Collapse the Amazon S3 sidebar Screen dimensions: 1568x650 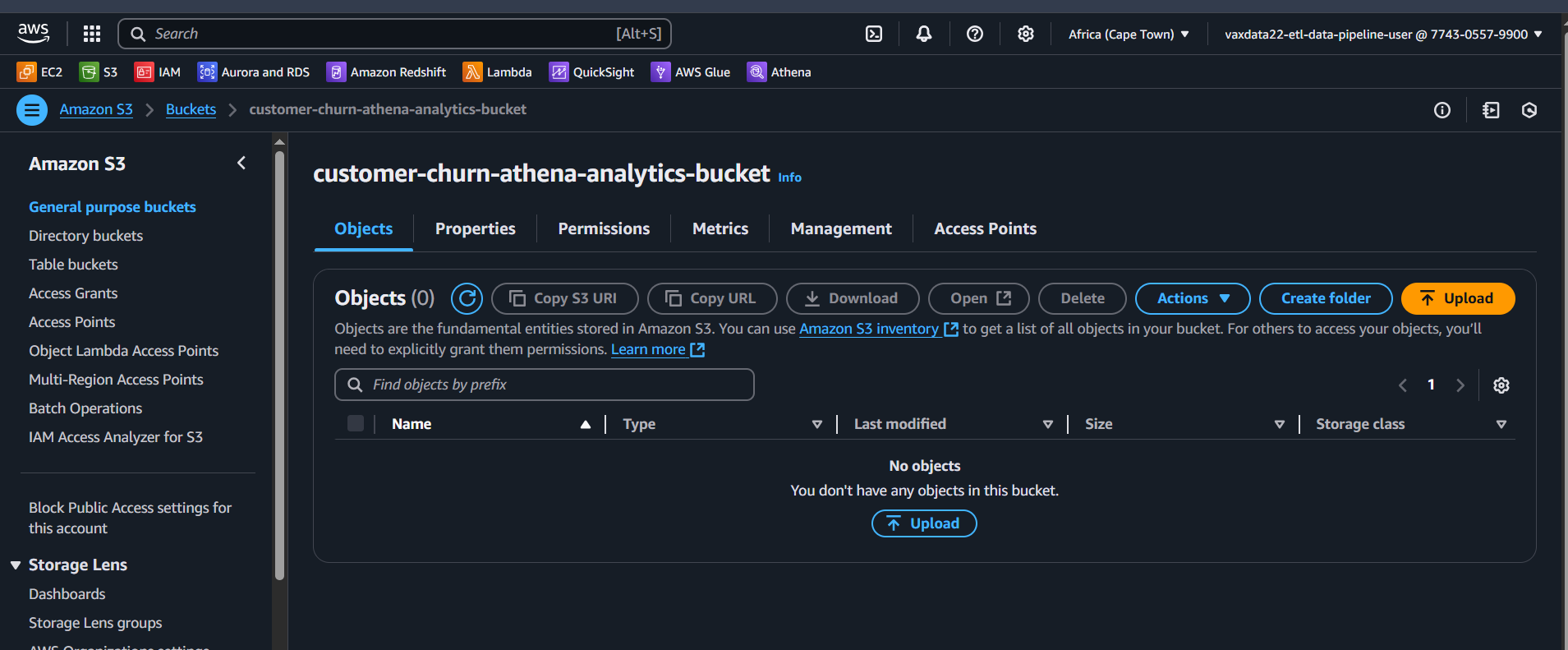(241, 163)
